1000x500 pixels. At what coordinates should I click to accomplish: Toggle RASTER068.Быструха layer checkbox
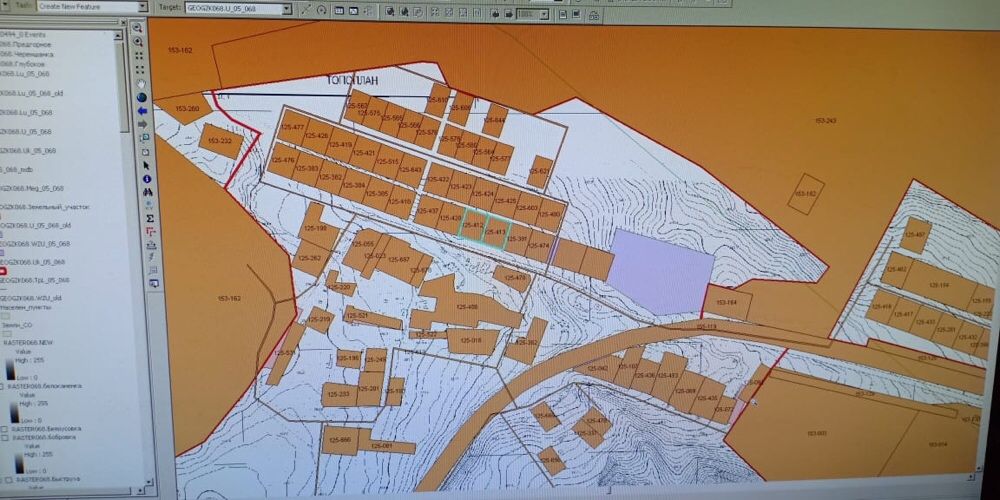[7, 479]
